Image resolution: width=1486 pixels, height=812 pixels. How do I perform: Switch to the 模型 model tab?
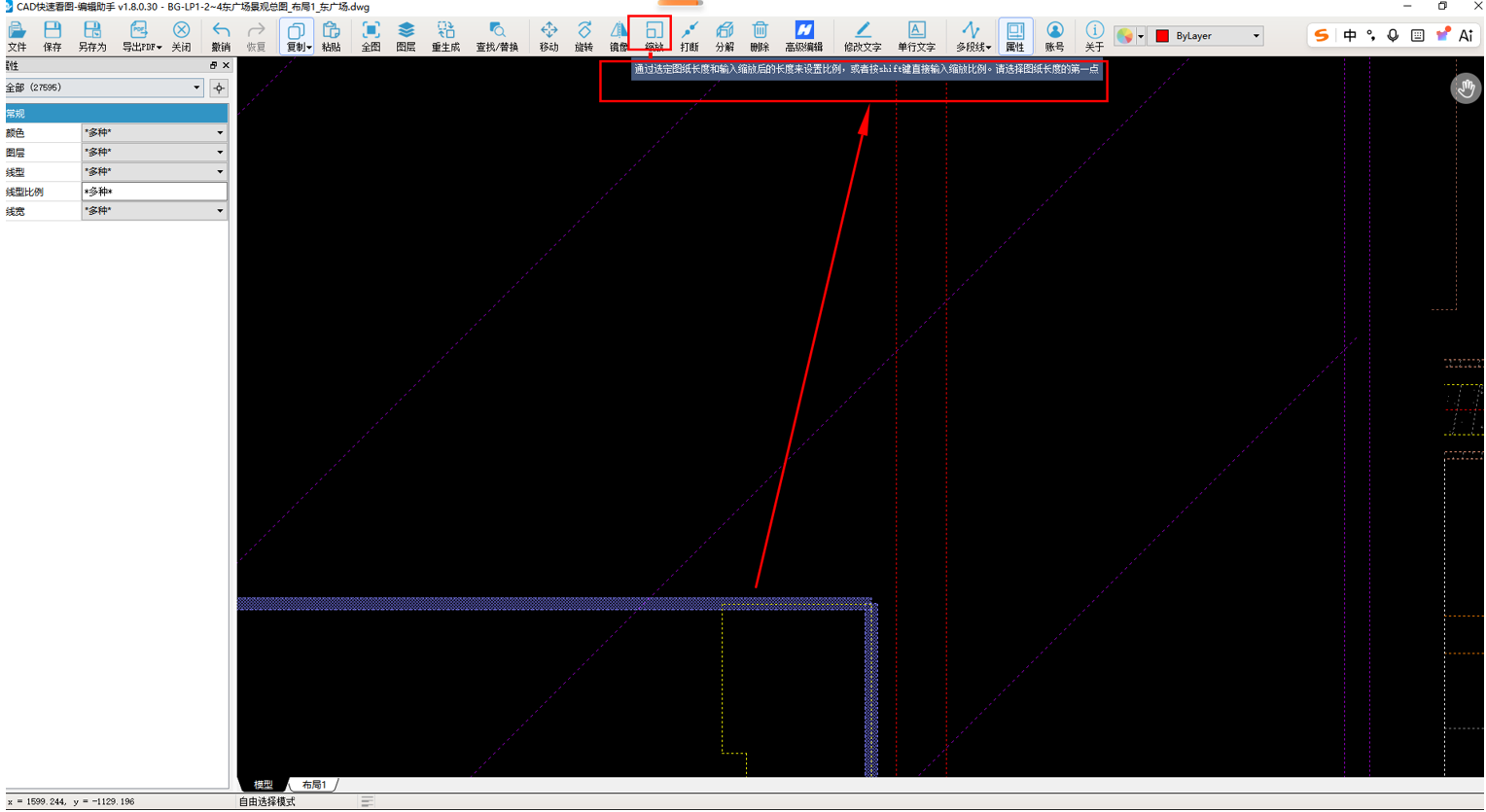(264, 785)
